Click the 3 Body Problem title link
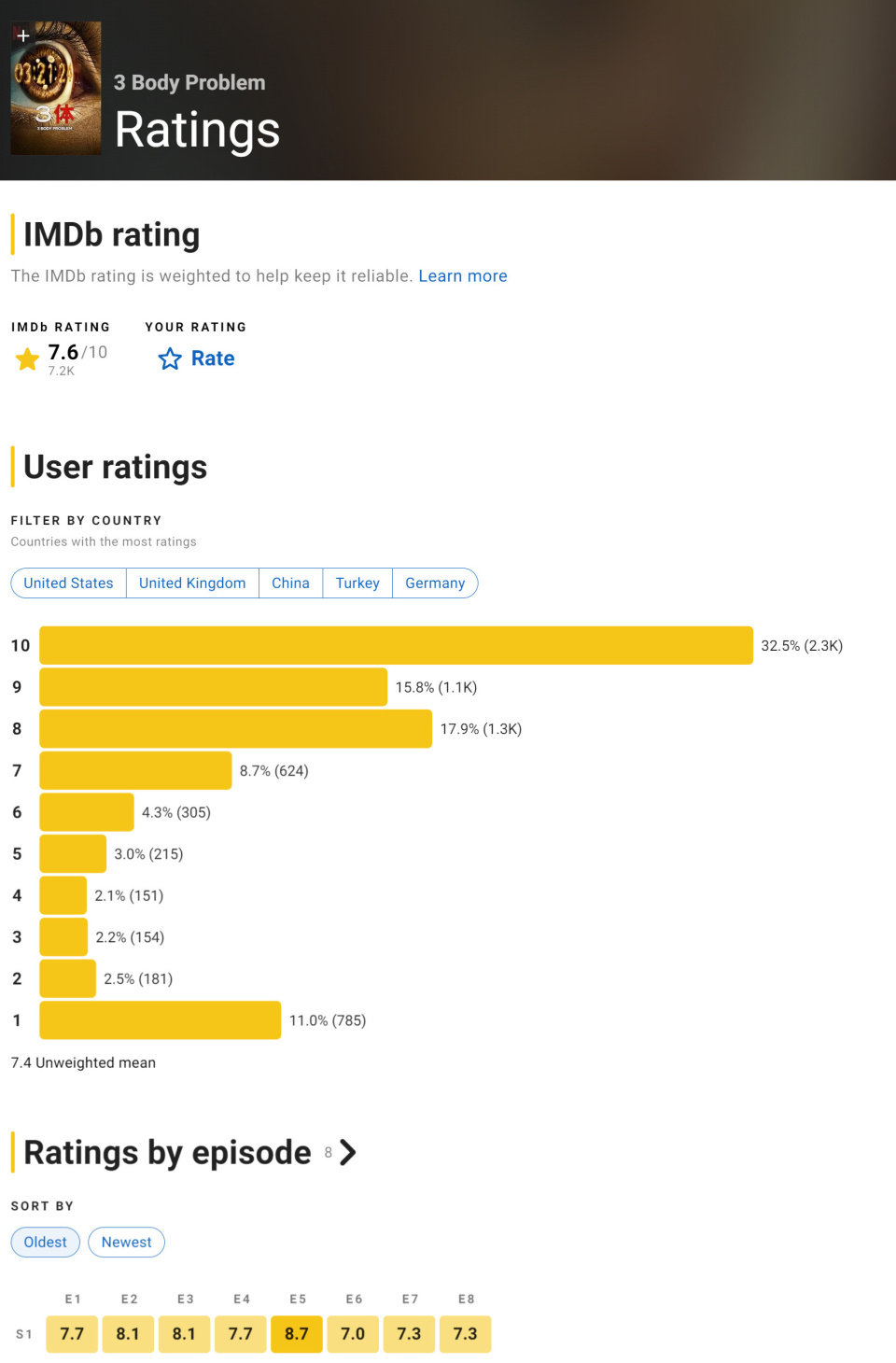896x1363 pixels. pos(189,82)
